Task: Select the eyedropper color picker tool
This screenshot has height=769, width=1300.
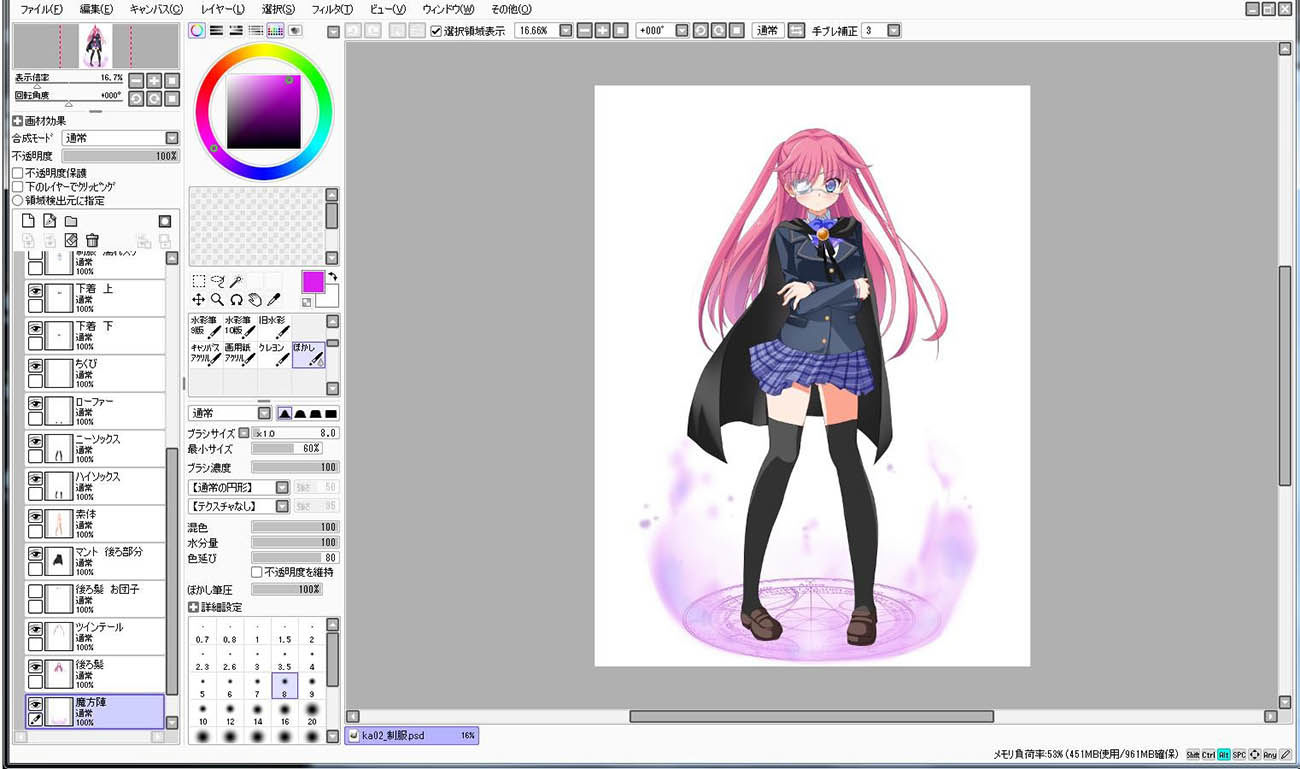Action: pyautogui.click(x=274, y=299)
